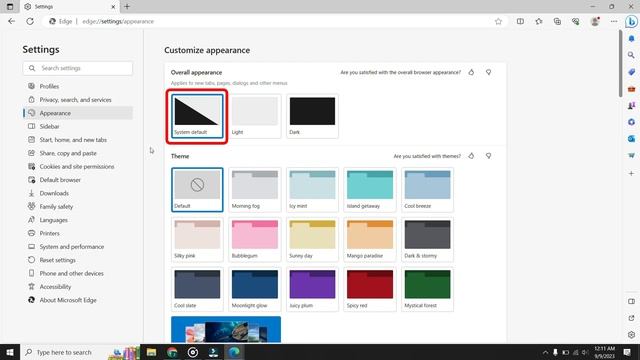Image resolution: width=640 pixels, height=360 pixels.
Task: Open split screen icon in toolbar
Action: (520, 21)
